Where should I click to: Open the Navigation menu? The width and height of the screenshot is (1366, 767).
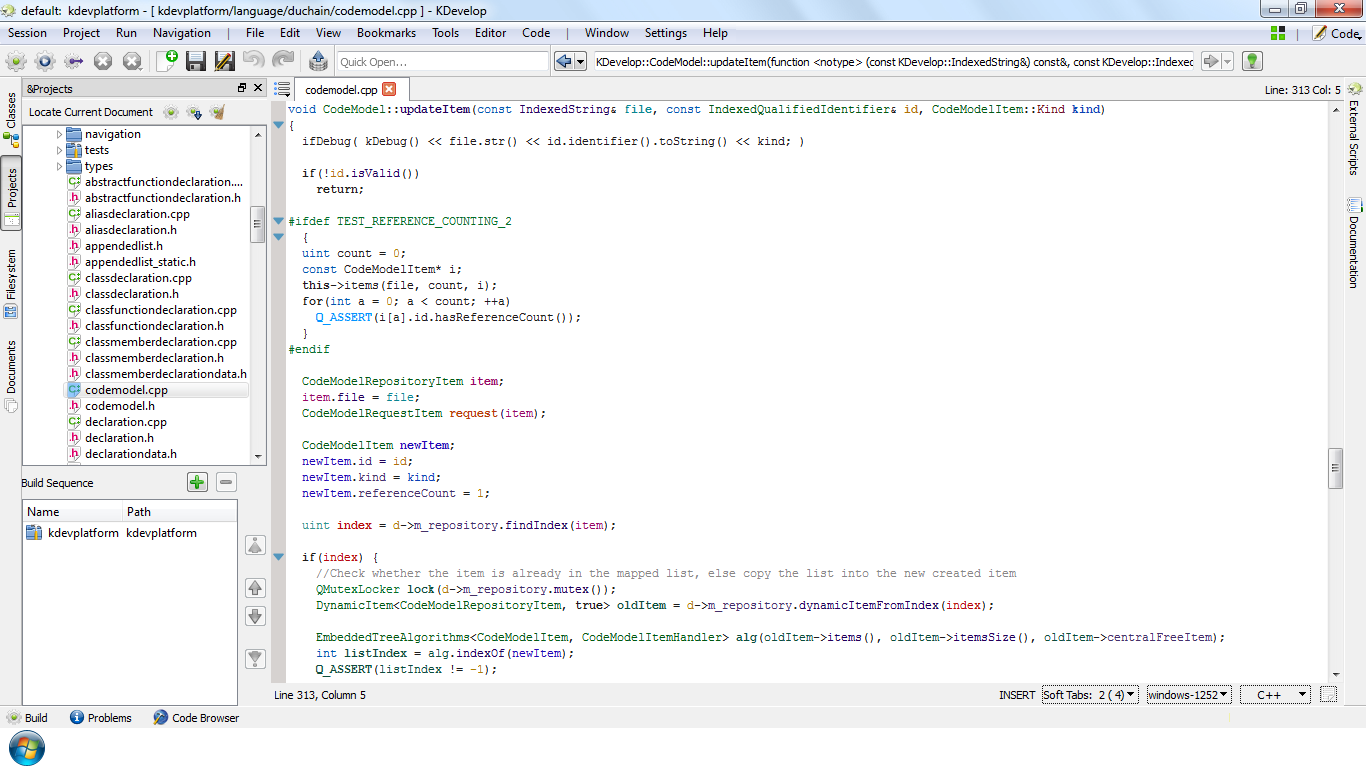click(182, 33)
